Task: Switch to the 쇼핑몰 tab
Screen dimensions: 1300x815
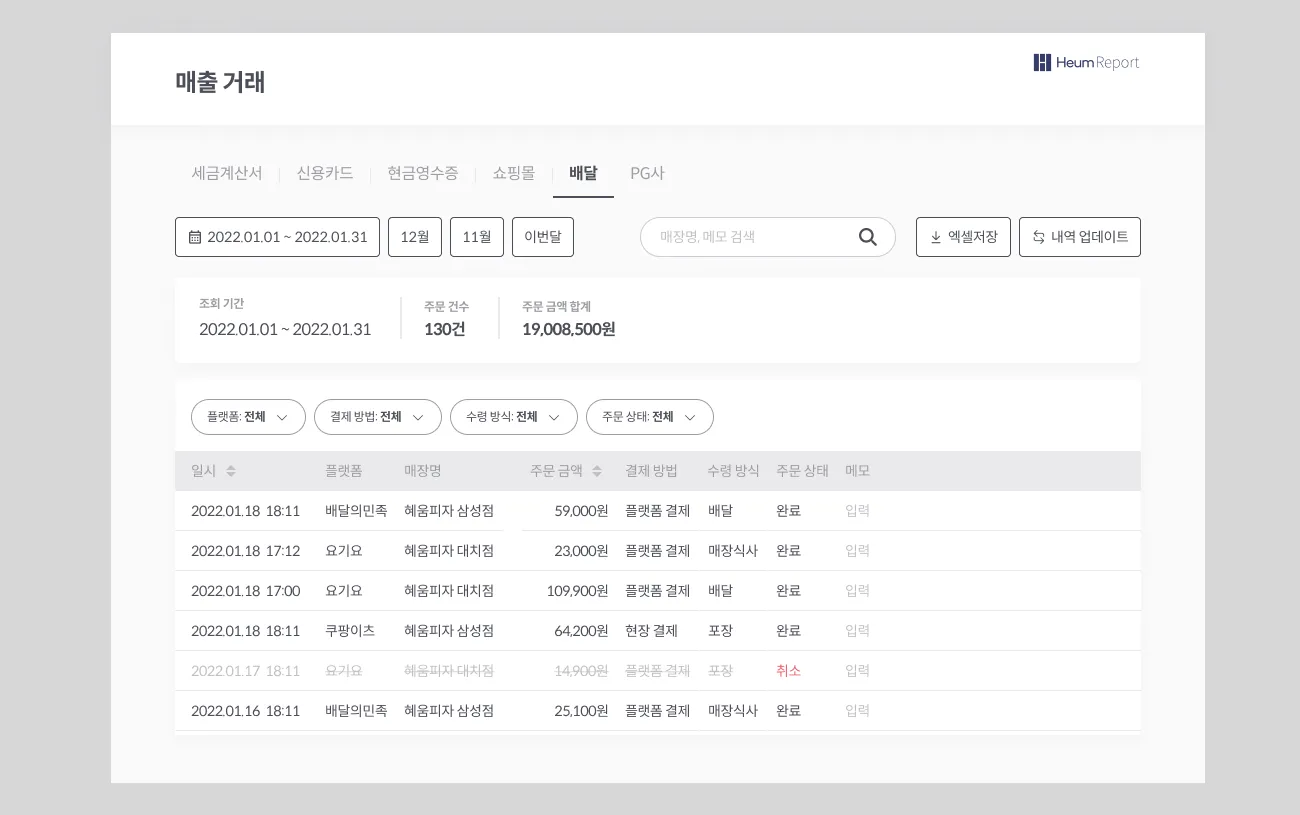Action: coord(514,173)
